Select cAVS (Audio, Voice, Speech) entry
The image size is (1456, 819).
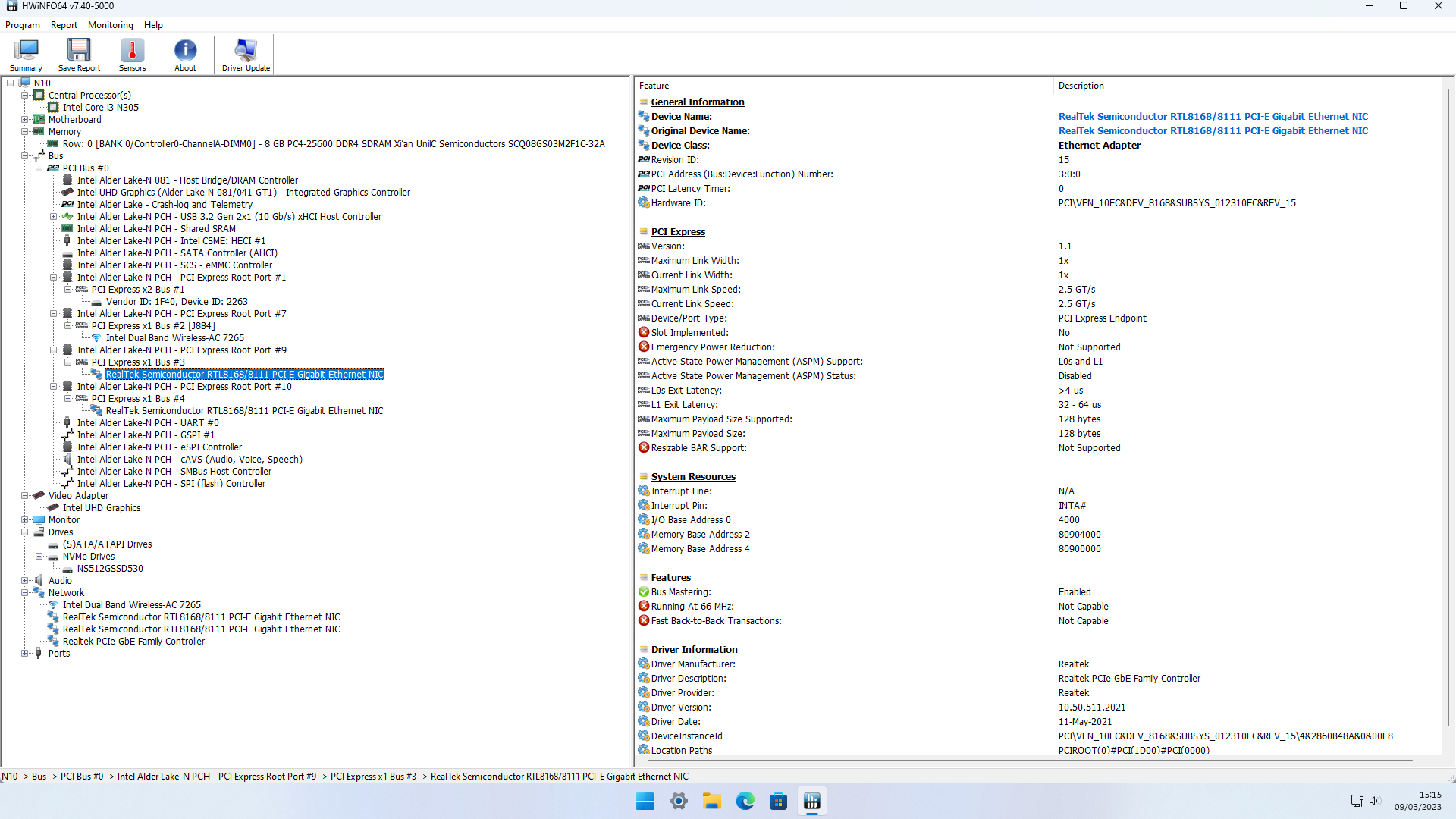pyautogui.click(x=190, y=460)
